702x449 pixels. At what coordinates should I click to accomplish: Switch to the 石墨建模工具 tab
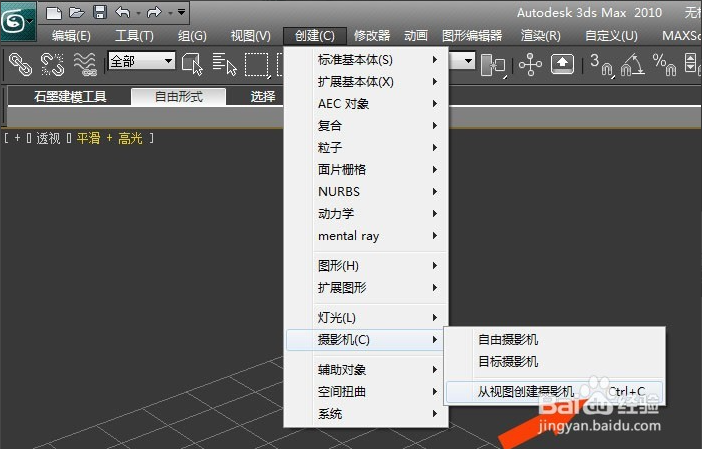pyautogui.click(x=70, y=96)
